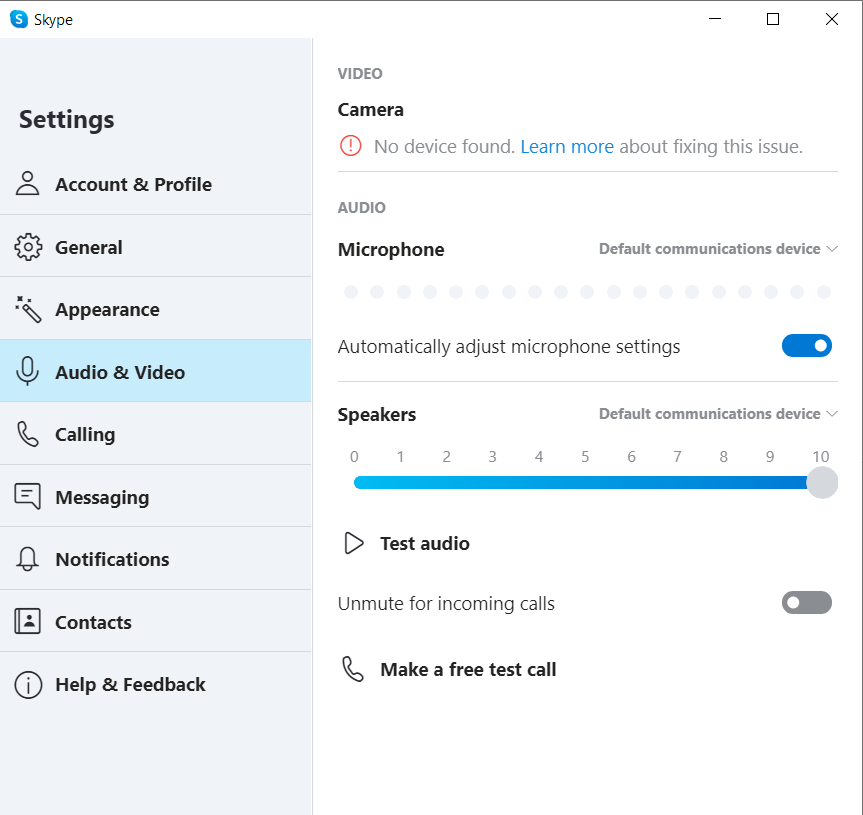
Task: Click the General gear icon
Action: coord(28,247)
